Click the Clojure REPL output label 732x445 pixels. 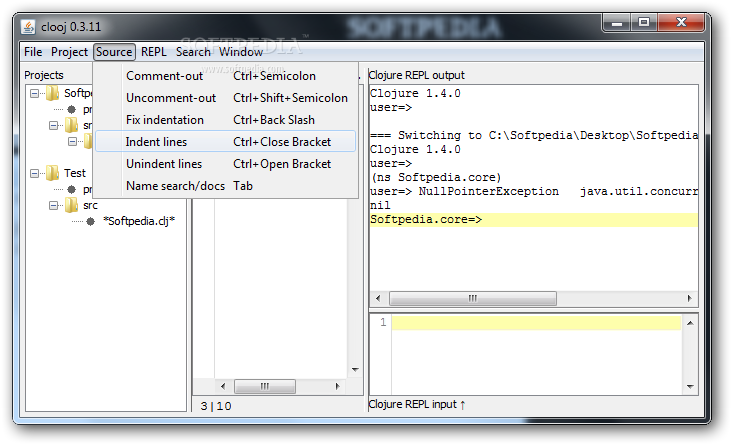(416, 75)
